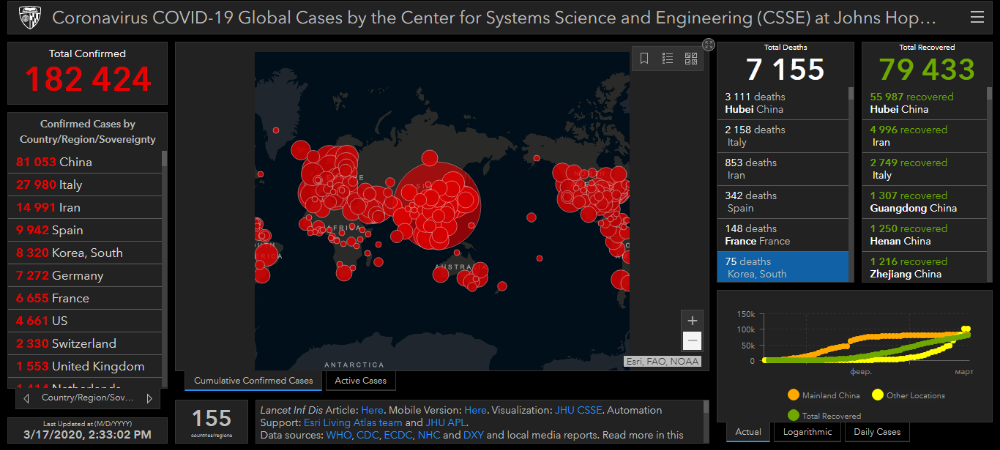Select highlighted Korea, South 75 deaths row
The width and height of the screenshot is (1000, 450).
click(783, 267)
